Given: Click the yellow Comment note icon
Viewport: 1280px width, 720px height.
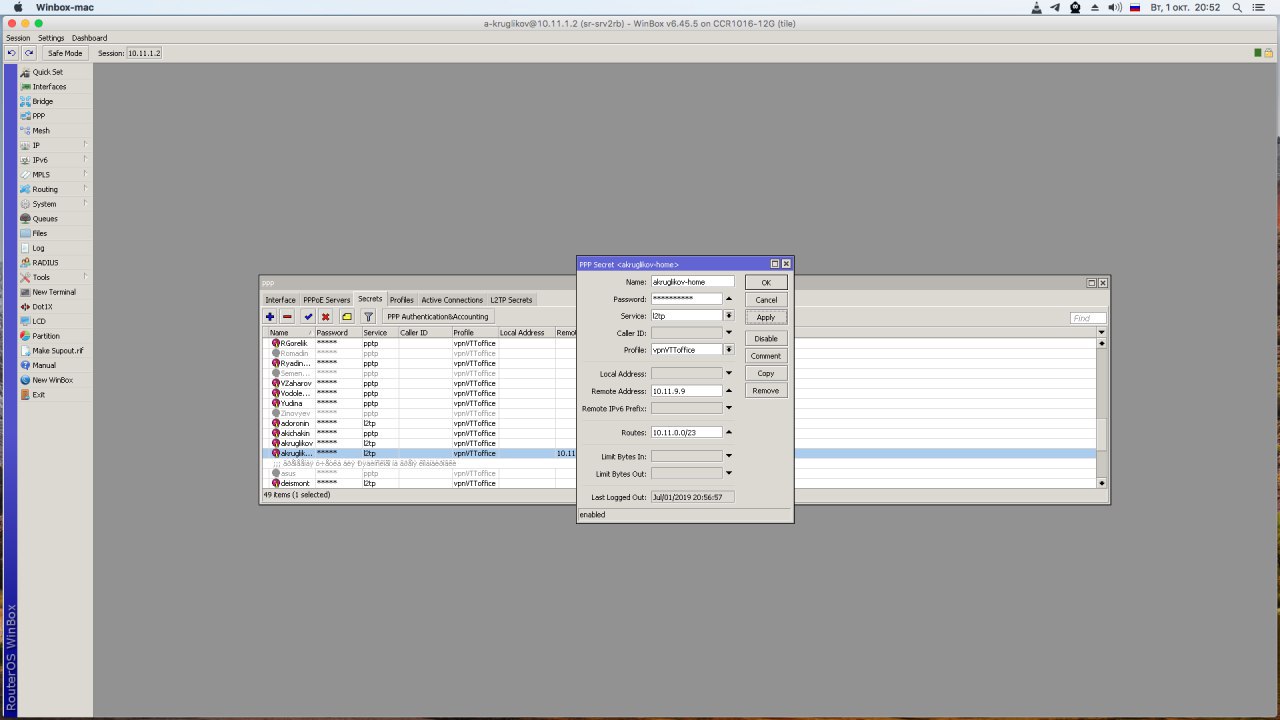Looking at the screenshot, I should pos(347,317).
